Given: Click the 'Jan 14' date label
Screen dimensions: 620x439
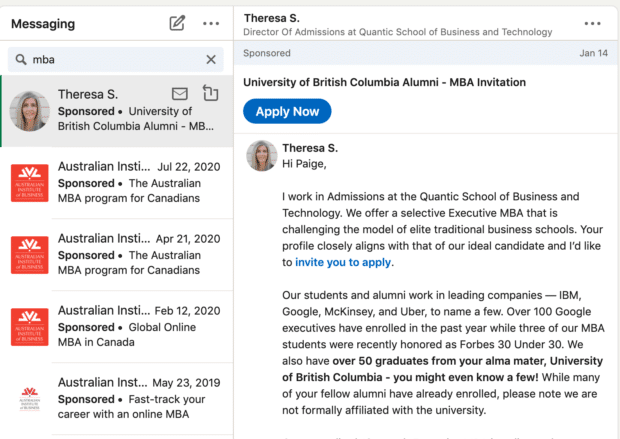Looking at the screenshot, I should click(x=593, y=53).
